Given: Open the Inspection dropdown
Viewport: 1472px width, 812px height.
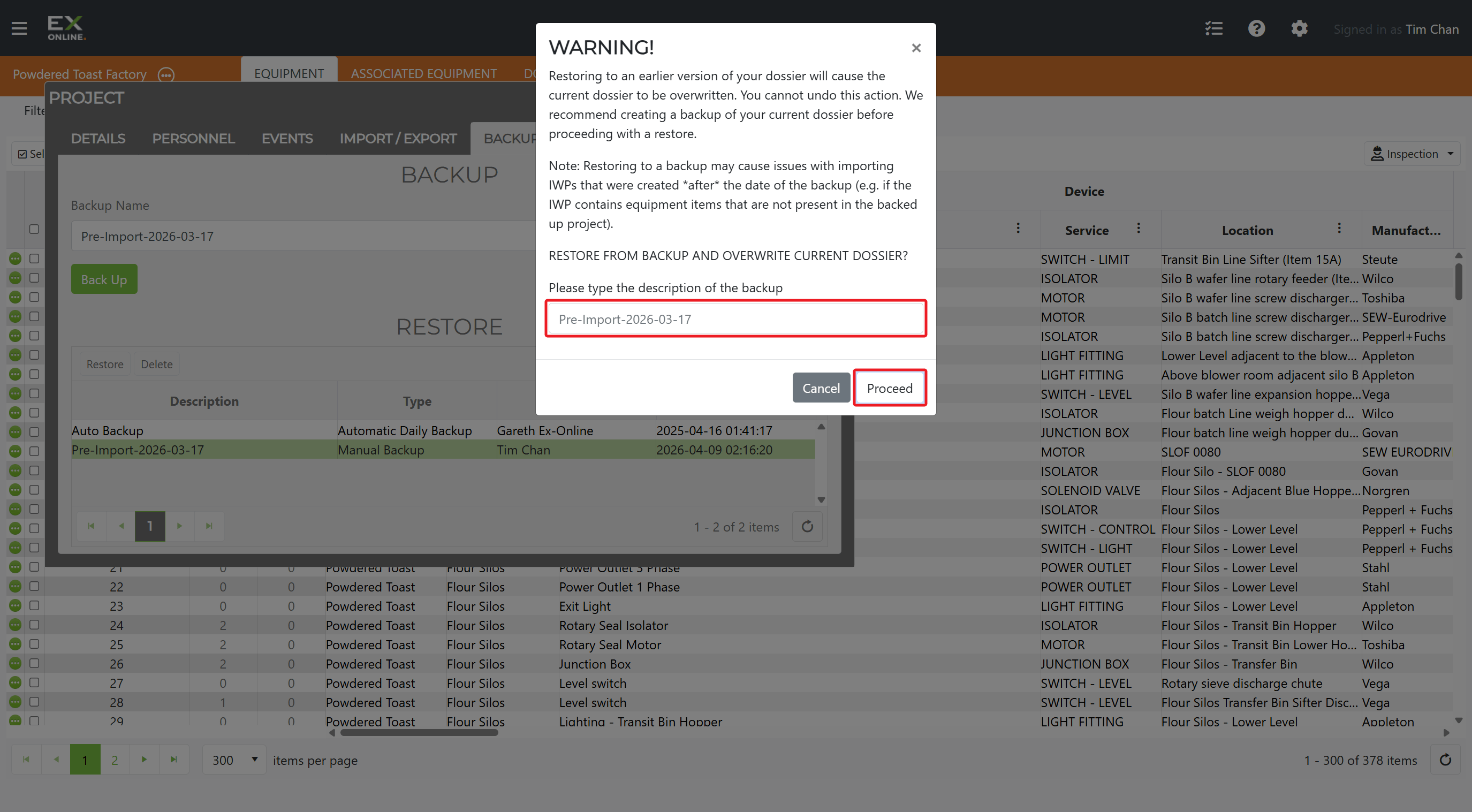Looking at the screenshot, I should pos(1412,154).
